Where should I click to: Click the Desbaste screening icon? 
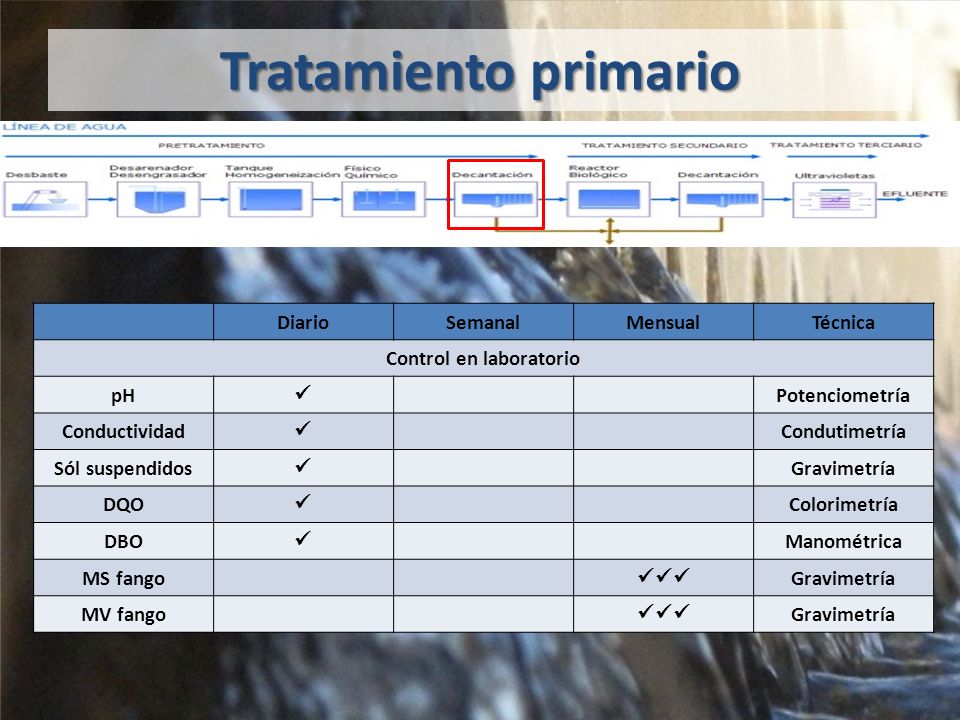click(x=45, y=200)
